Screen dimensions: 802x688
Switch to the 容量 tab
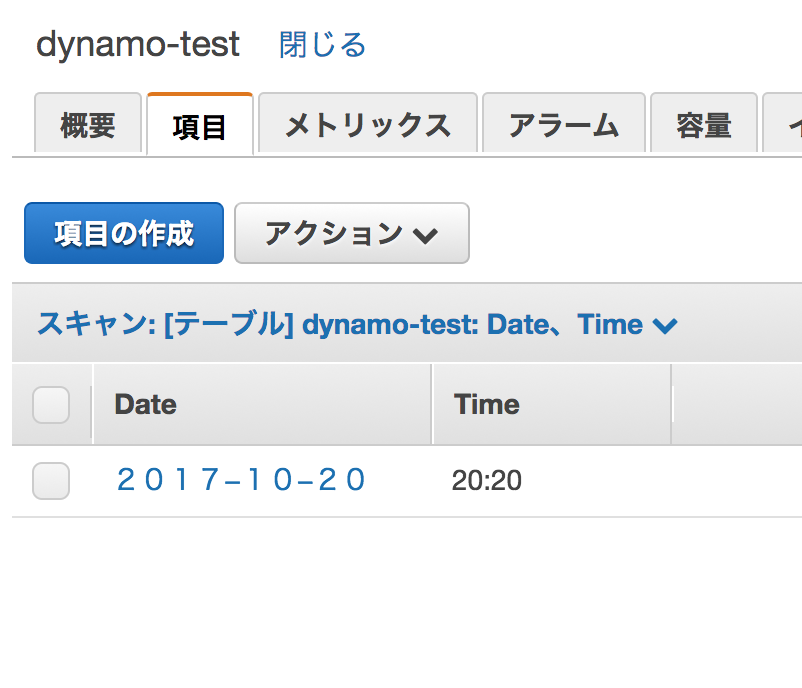(x=704, y=123)
